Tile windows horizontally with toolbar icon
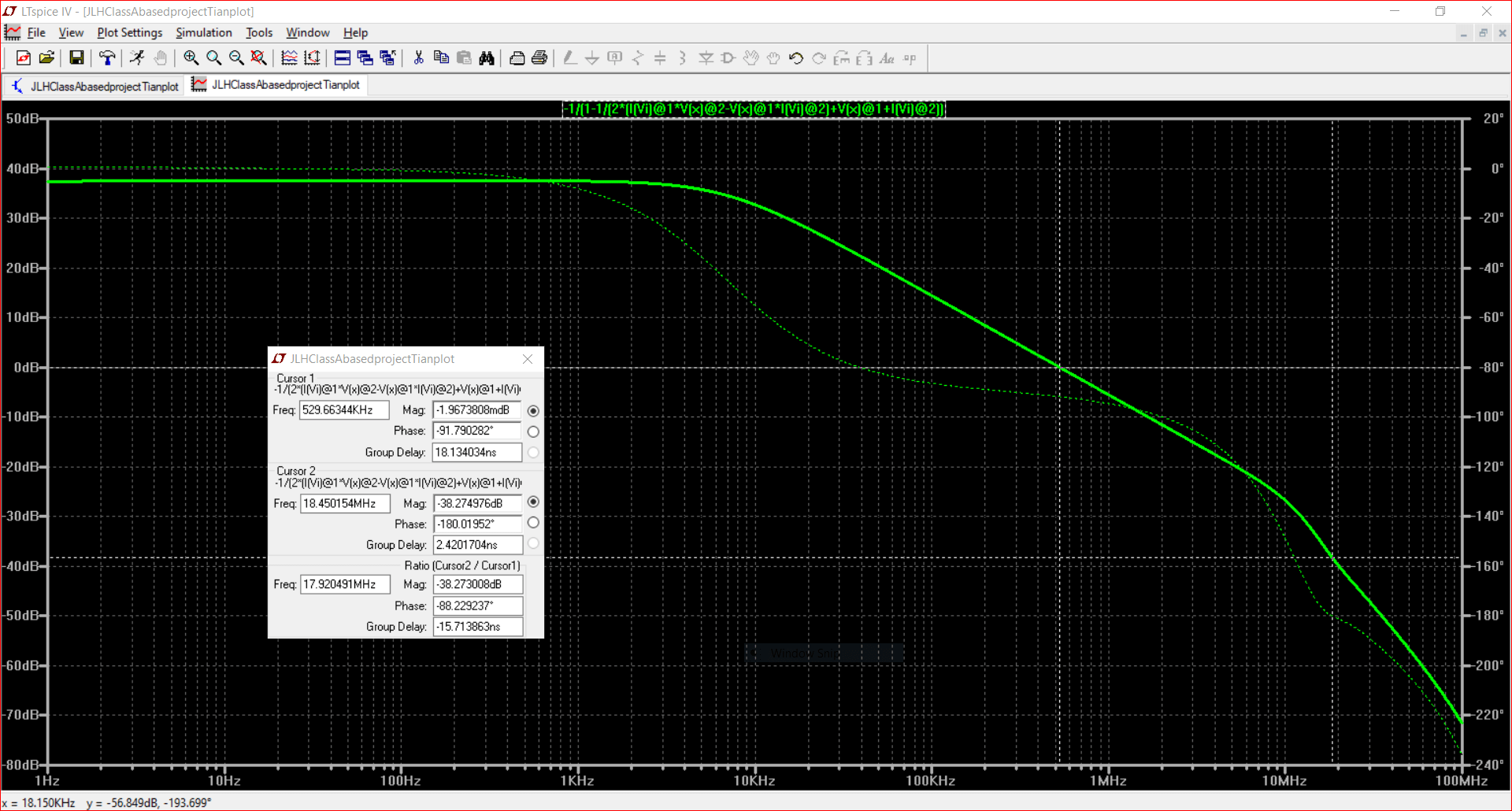This screenshot has width=1512, height=811. point(342,58)
